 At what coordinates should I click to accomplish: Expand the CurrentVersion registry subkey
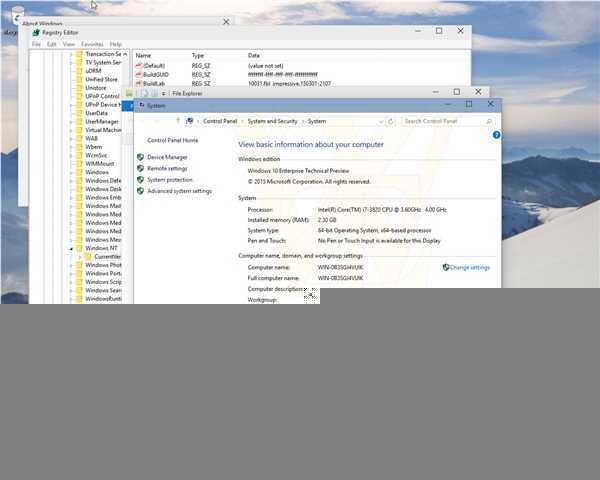80,257
